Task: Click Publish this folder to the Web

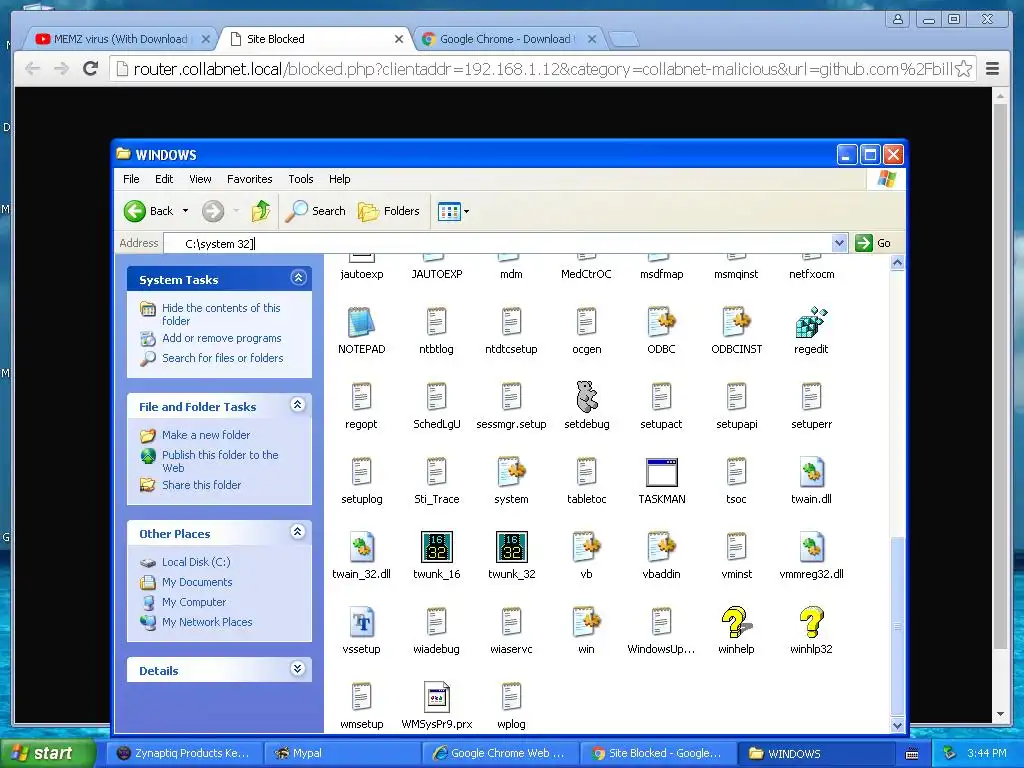Action: 220,461
